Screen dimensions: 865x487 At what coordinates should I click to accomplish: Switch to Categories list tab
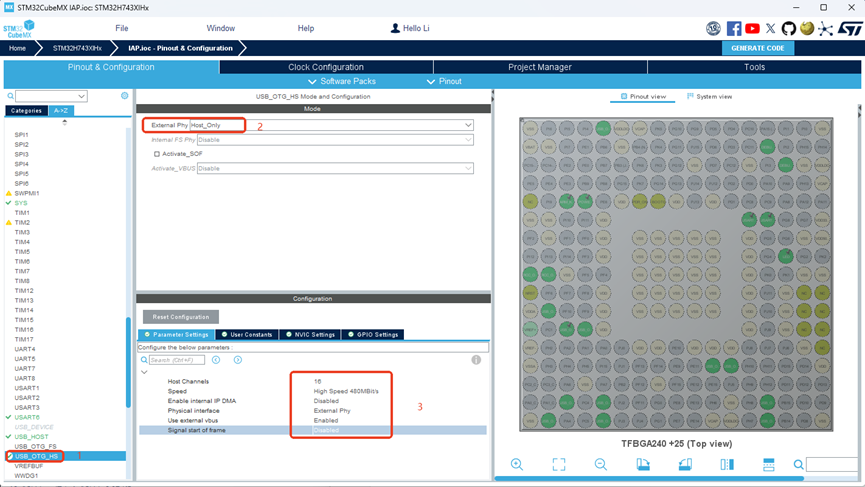pos(26,110)
